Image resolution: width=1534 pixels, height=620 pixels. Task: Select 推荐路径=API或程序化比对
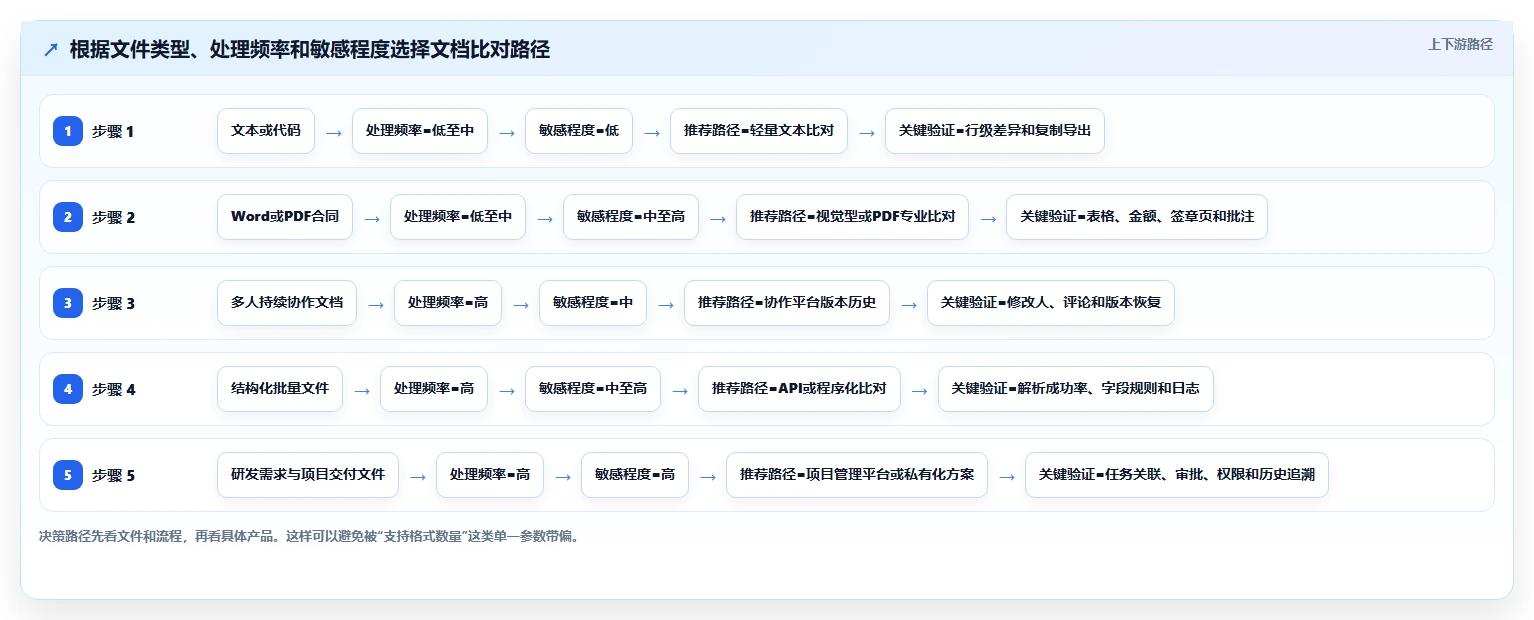click(x=799, y=389)
